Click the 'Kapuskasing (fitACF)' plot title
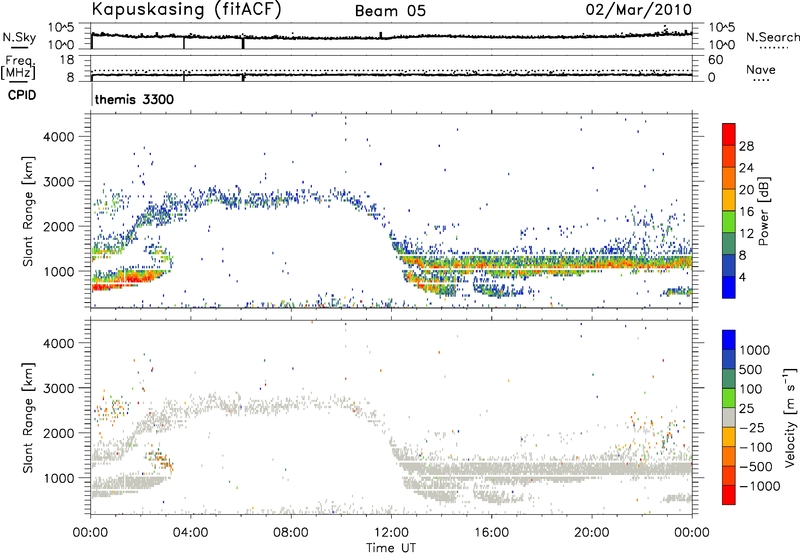800x554 pixels. point(186,9)
